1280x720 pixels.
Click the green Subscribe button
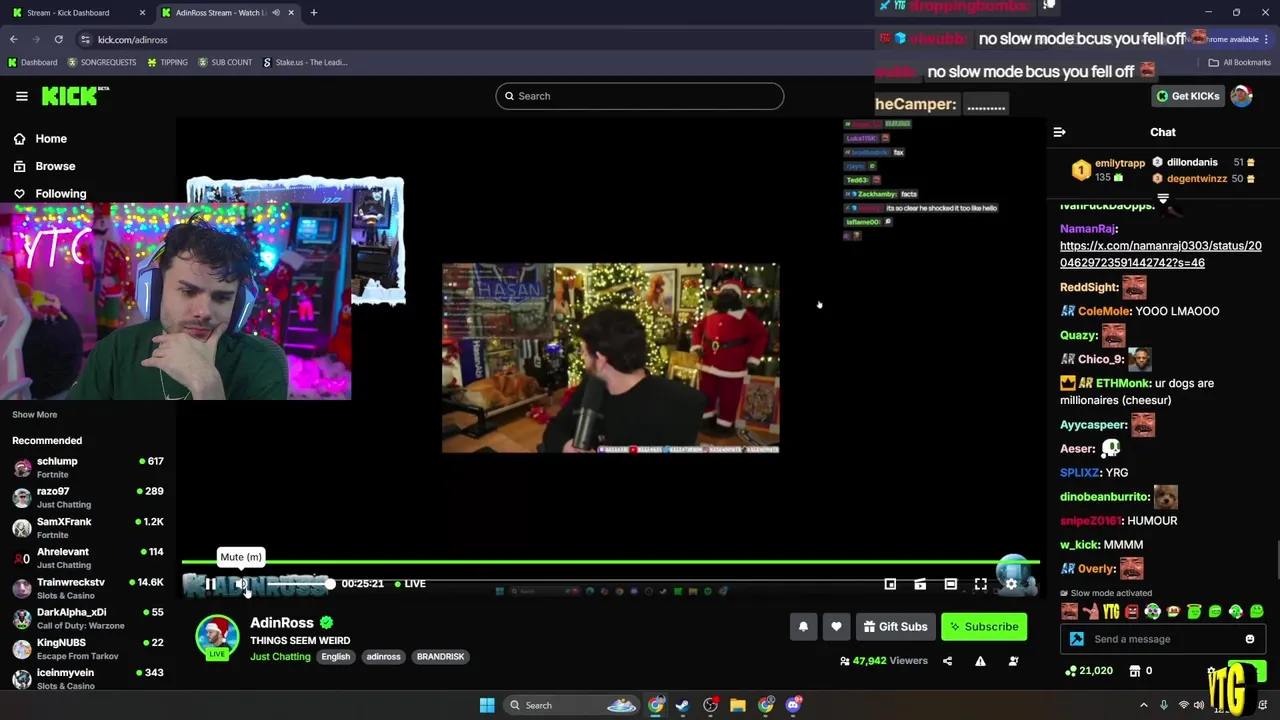pos(984,627)
